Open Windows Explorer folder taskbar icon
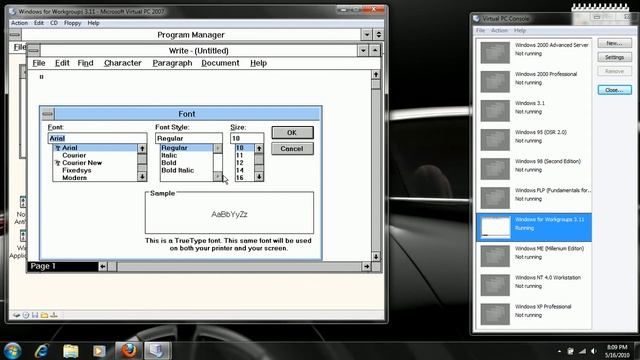Image resolution: width=640 pixels, height=360 pixels. 70,351
